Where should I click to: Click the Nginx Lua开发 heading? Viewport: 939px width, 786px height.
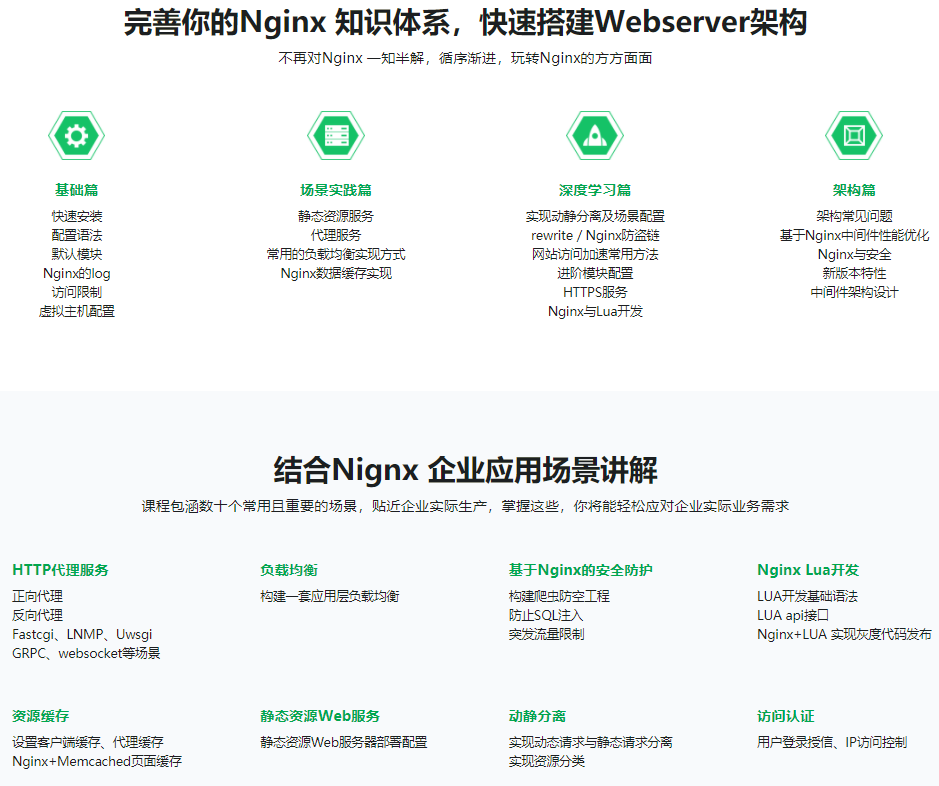pos(808,570)
